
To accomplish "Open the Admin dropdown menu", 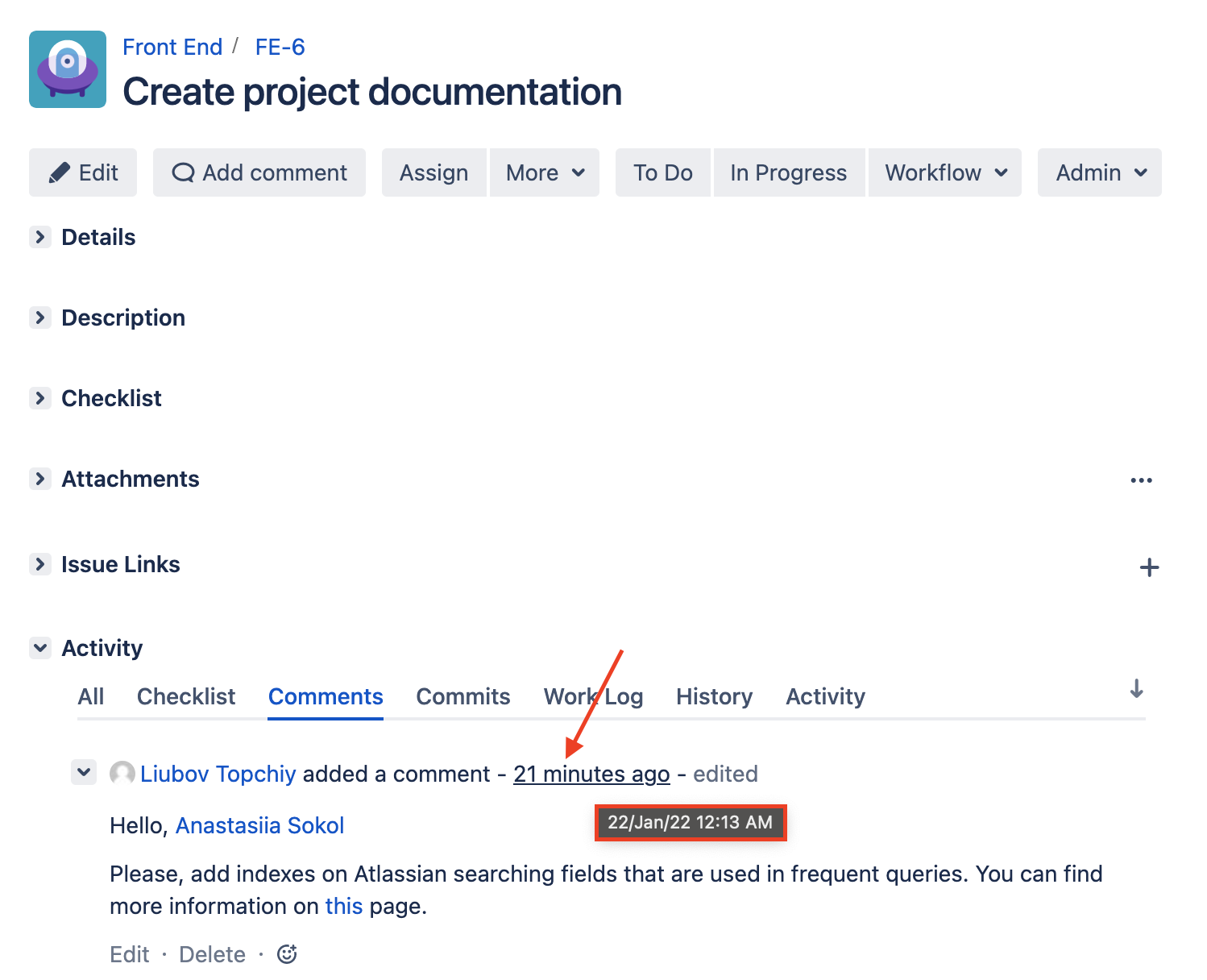I will pyautogui.click(x=1100, y=172).
